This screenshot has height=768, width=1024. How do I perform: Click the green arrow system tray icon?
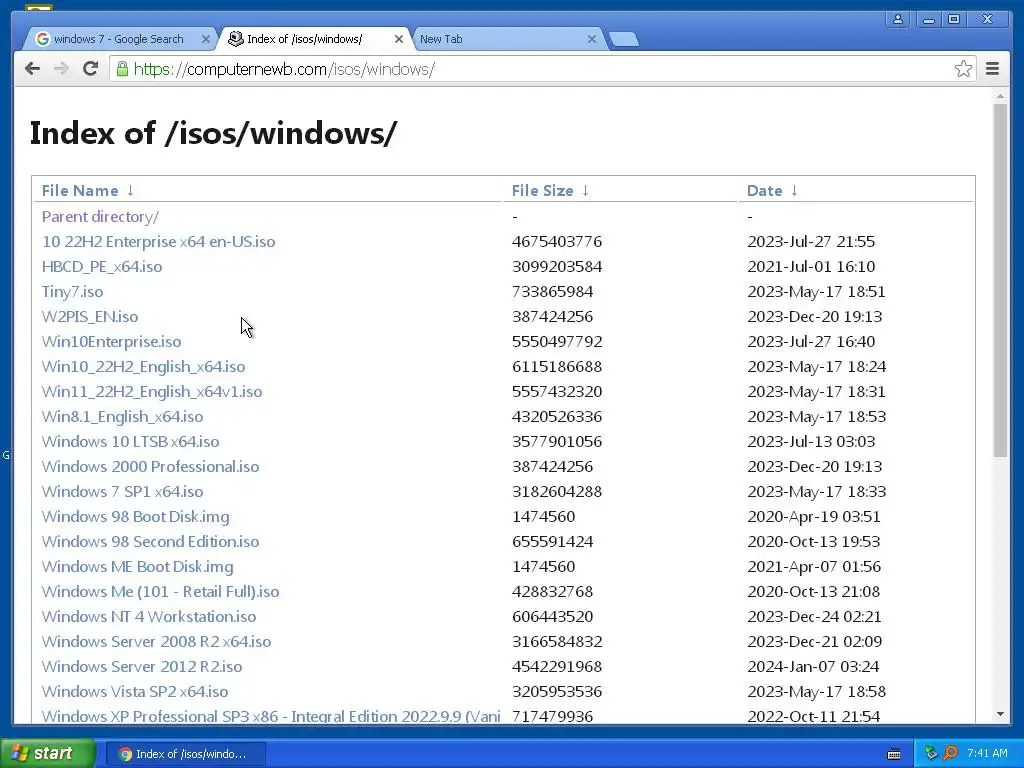931,753
